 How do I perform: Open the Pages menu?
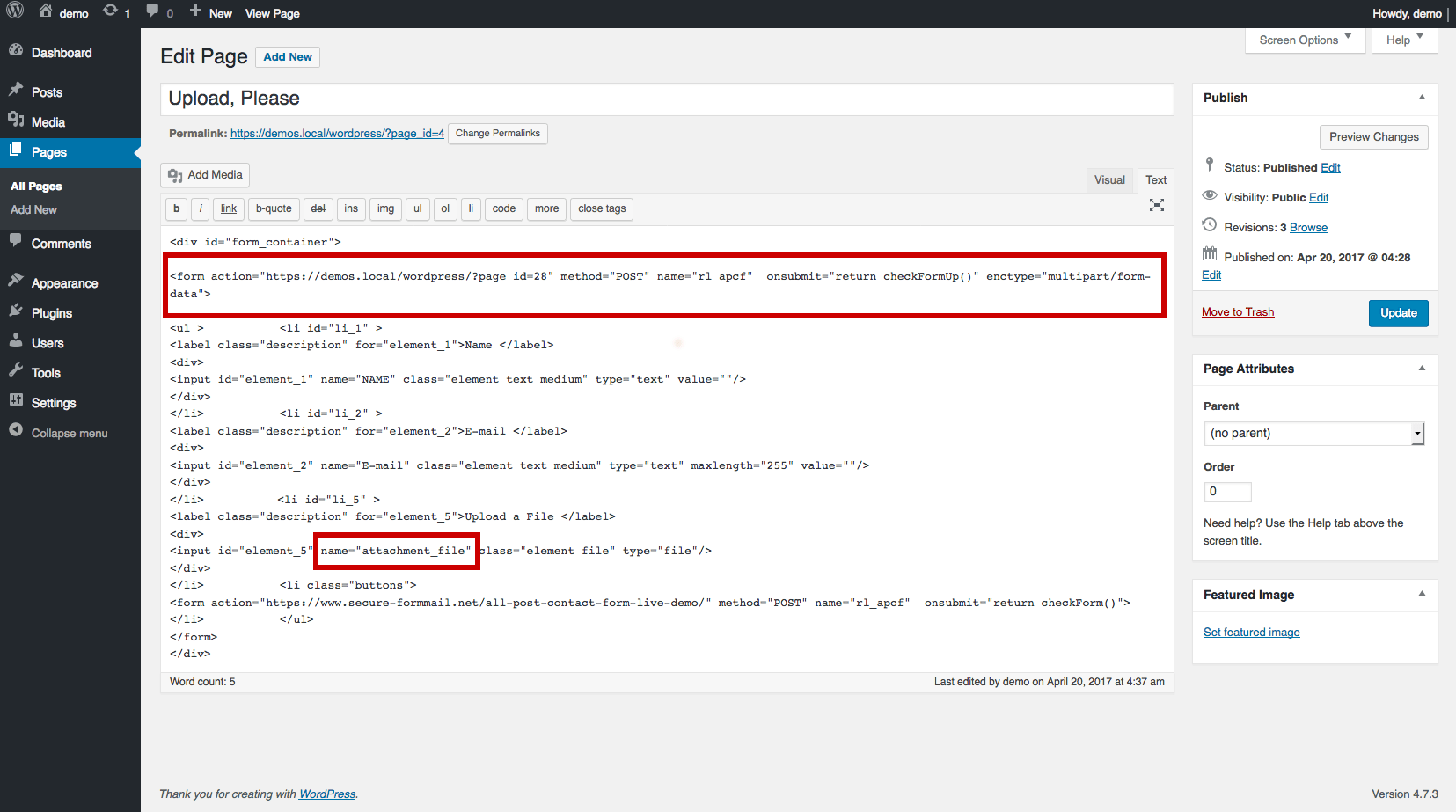[49, 152]
